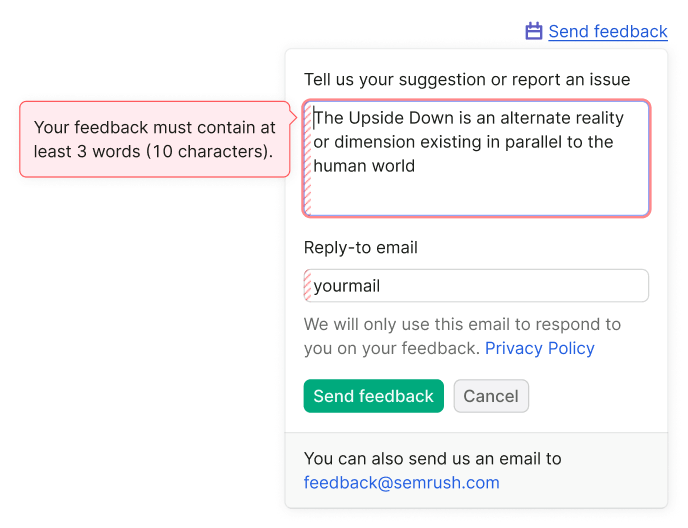Viewport: 688px width, 528px height.
Task: Click the calendar icon beside Send feedback link
Action: point(534,31)
